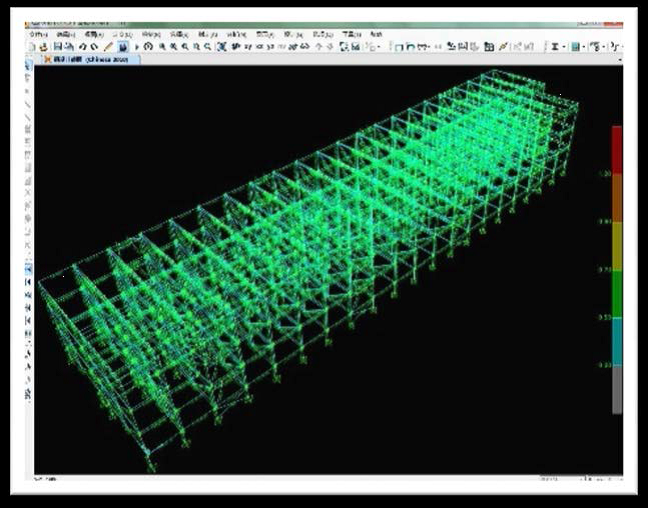Viewport: 648px width, 508px height.
Task: Click the first magnifier zoom icon
Action: (x=162, y=47)
